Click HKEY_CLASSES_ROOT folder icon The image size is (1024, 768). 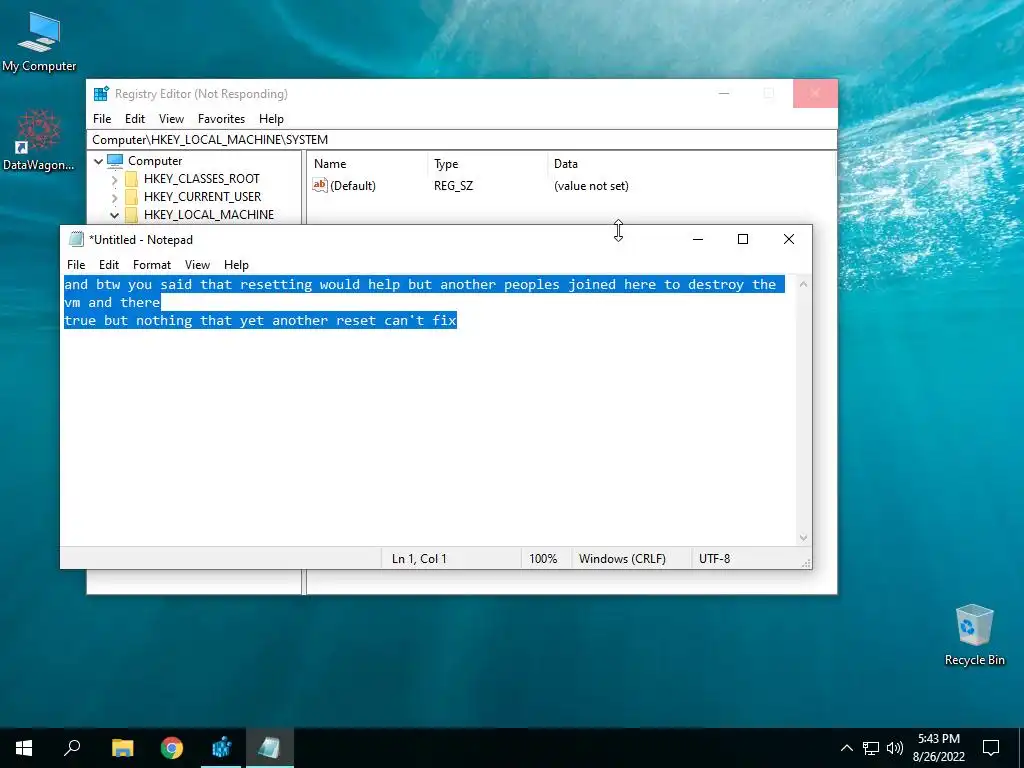pos(131,179)
